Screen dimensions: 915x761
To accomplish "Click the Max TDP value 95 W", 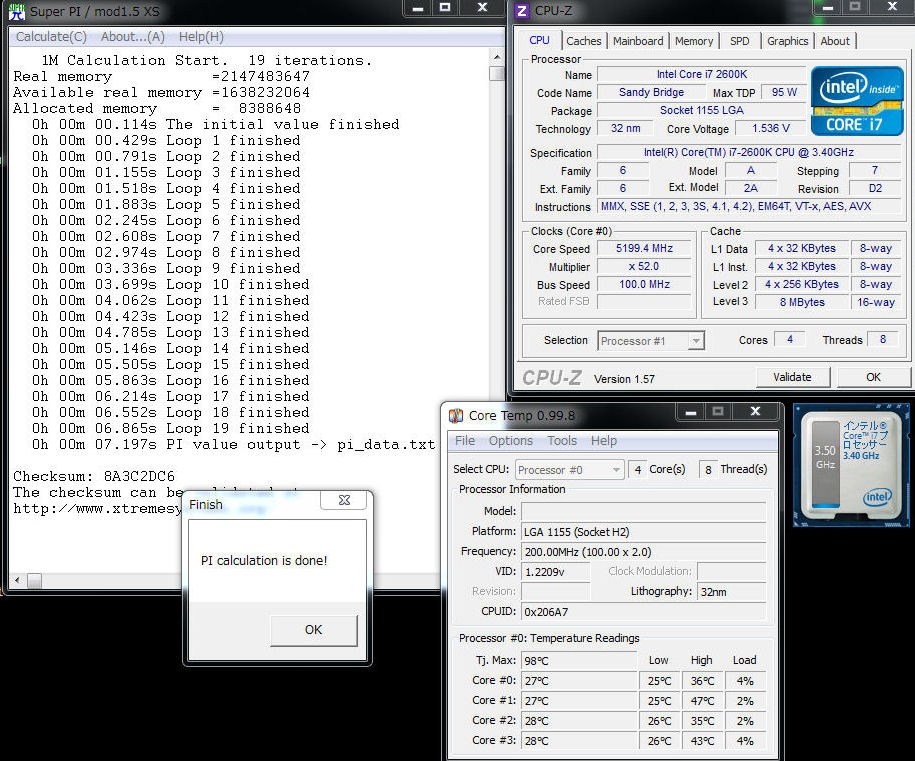I will point(784,92).
